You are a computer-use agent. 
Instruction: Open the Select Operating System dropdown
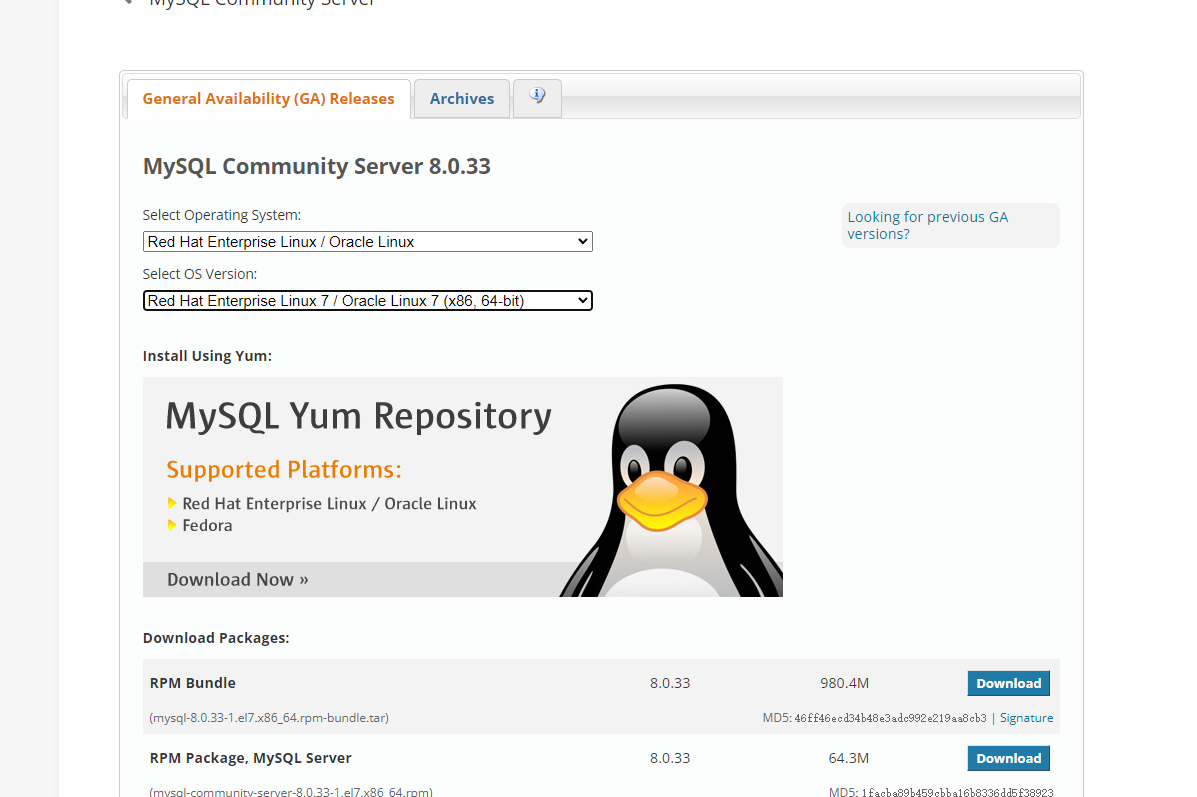(367, 242)
